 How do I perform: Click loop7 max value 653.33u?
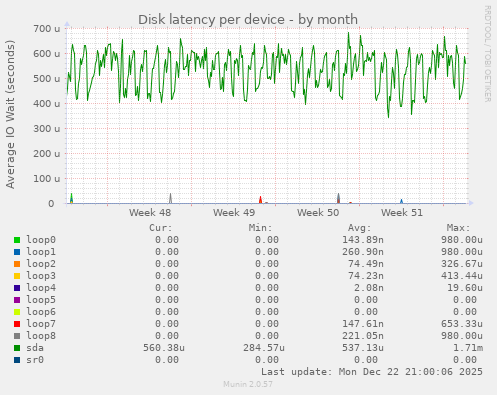(462, 324)
